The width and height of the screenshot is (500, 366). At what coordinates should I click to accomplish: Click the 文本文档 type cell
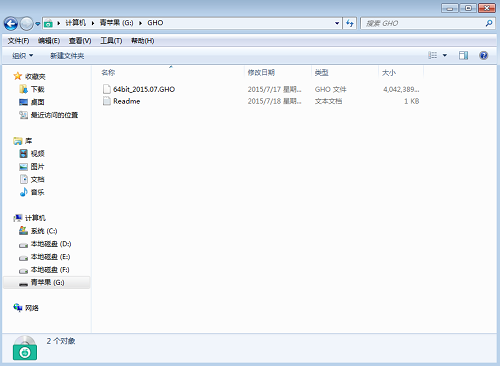328,101
